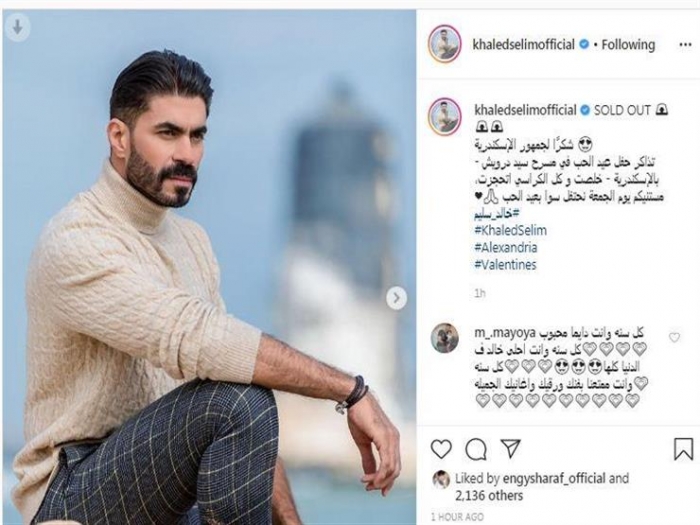Like the m_.mayoya comment heart

pos(674,338)
